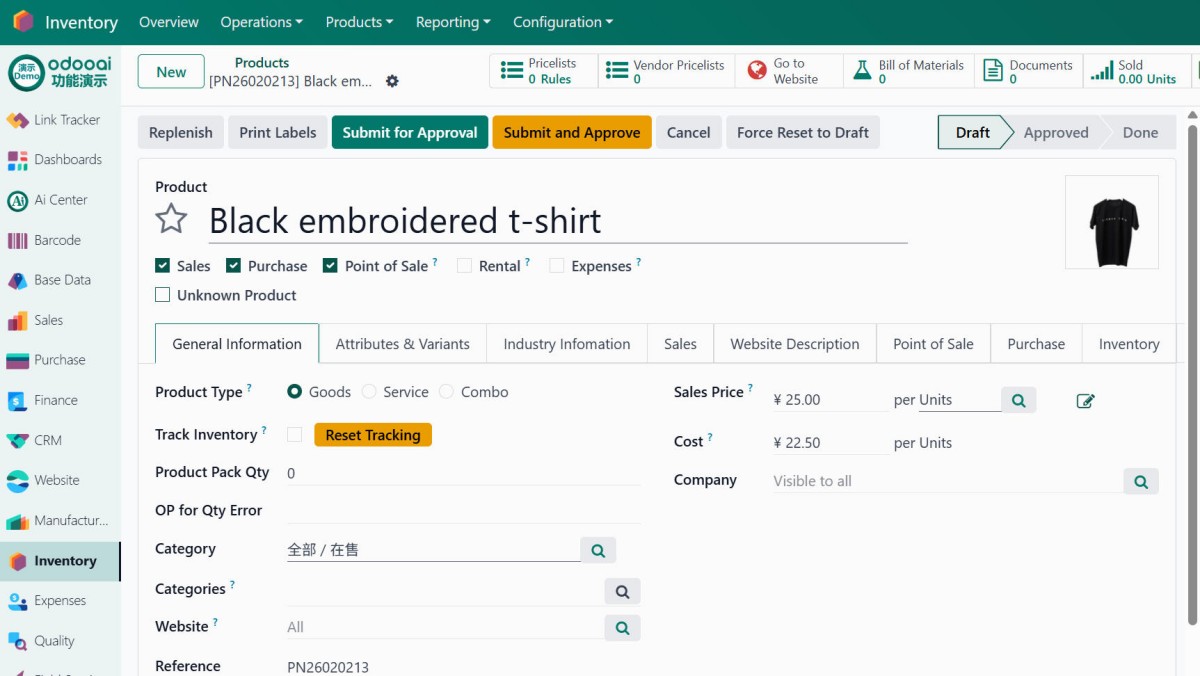Switch to the Point of Sale tab
1200x676 pixels.
(933, 344)
